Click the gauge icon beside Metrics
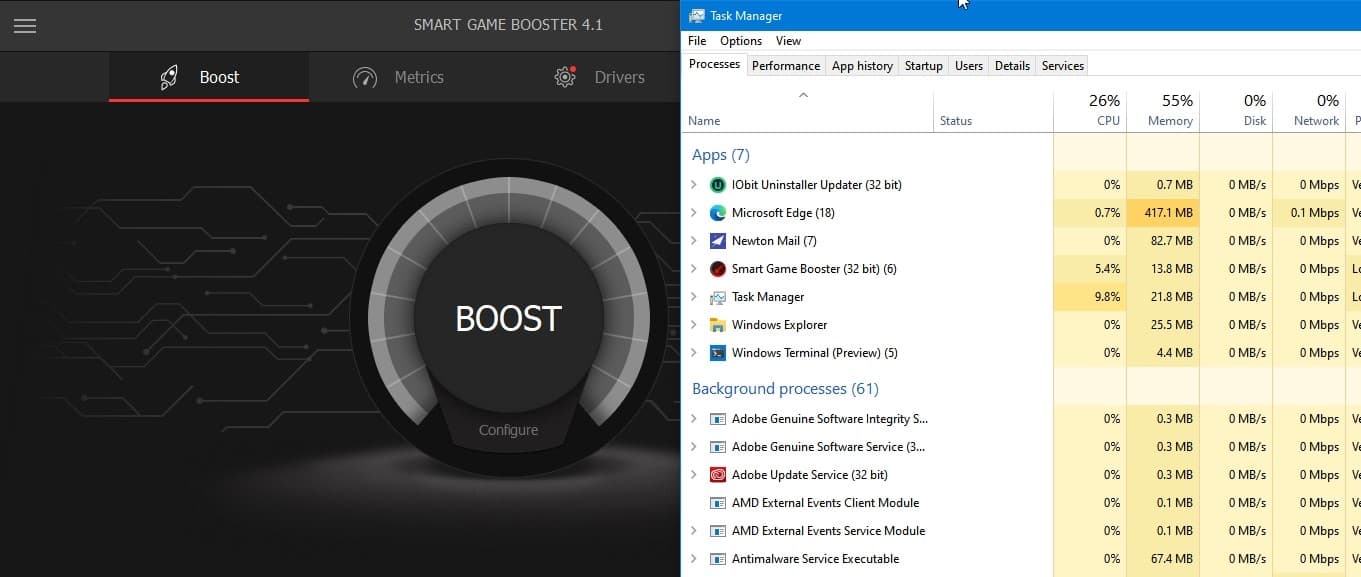1361x577 pixels. (365, 77)
